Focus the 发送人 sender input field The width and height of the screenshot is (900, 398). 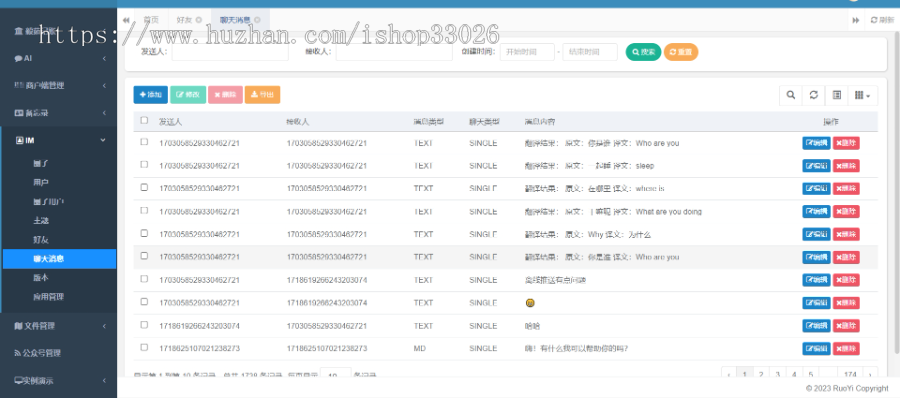coord(230,52)
